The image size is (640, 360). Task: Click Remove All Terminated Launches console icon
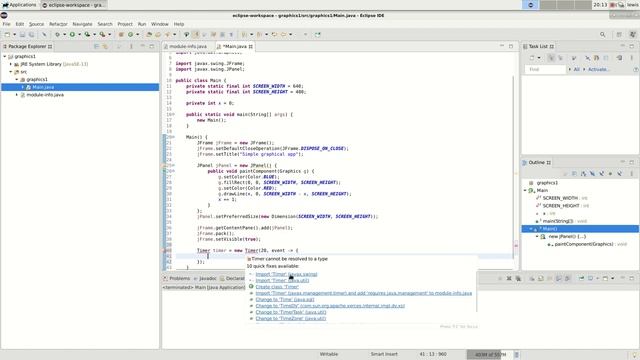pyautogui.click(x=518, y=278)
